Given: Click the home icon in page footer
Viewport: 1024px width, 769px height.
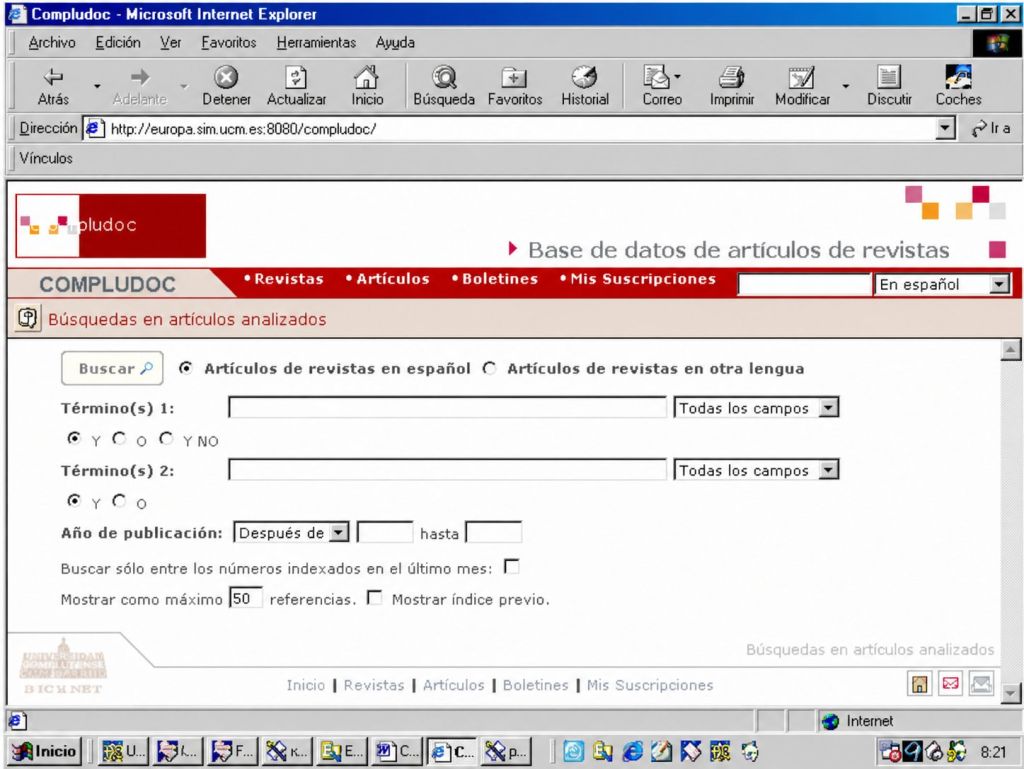Looking at the screenshot, I should click(920, 684).
